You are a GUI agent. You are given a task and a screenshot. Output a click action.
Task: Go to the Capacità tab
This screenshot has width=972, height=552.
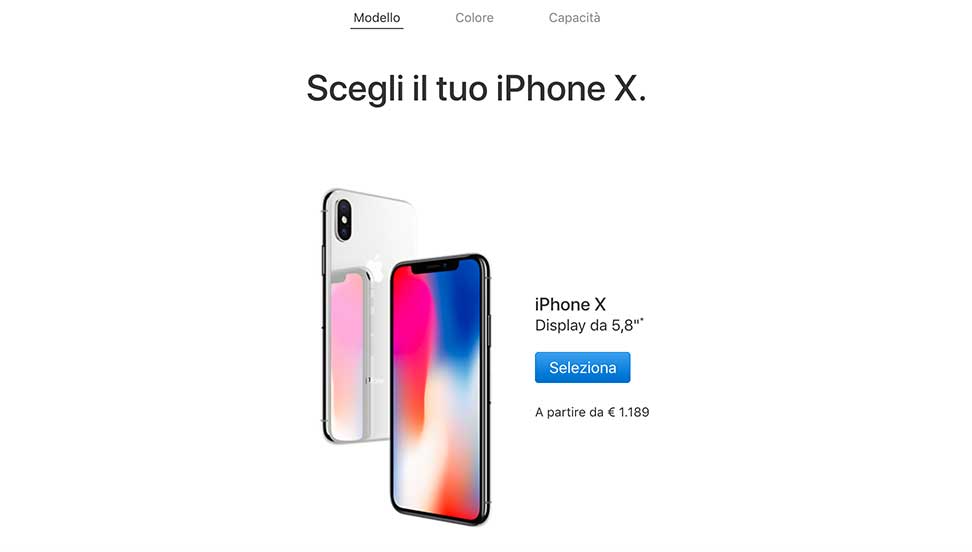(575, 18)
